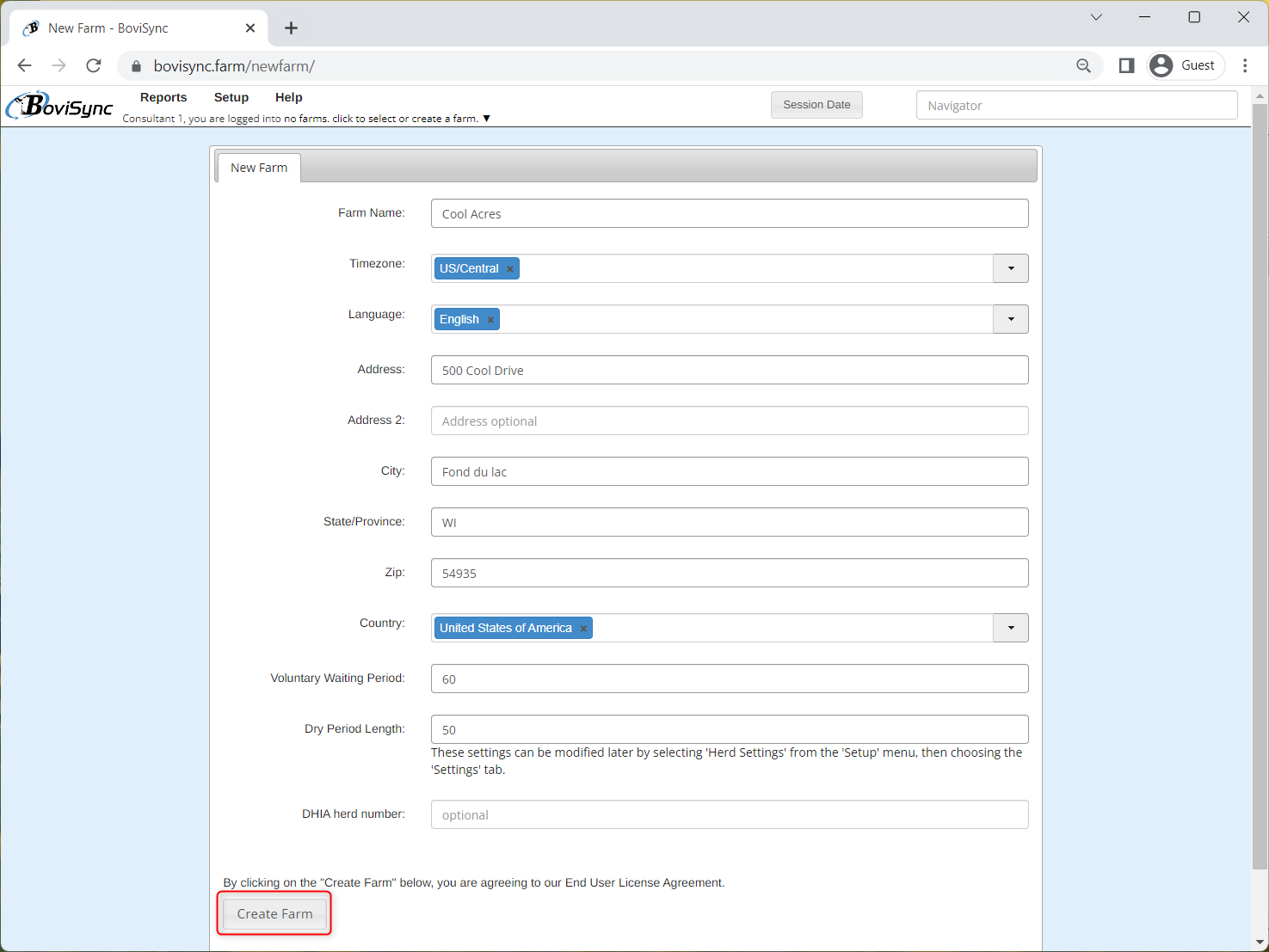Open the Guest profile button
The image size is (1269, 952).
pos(1185,65)
